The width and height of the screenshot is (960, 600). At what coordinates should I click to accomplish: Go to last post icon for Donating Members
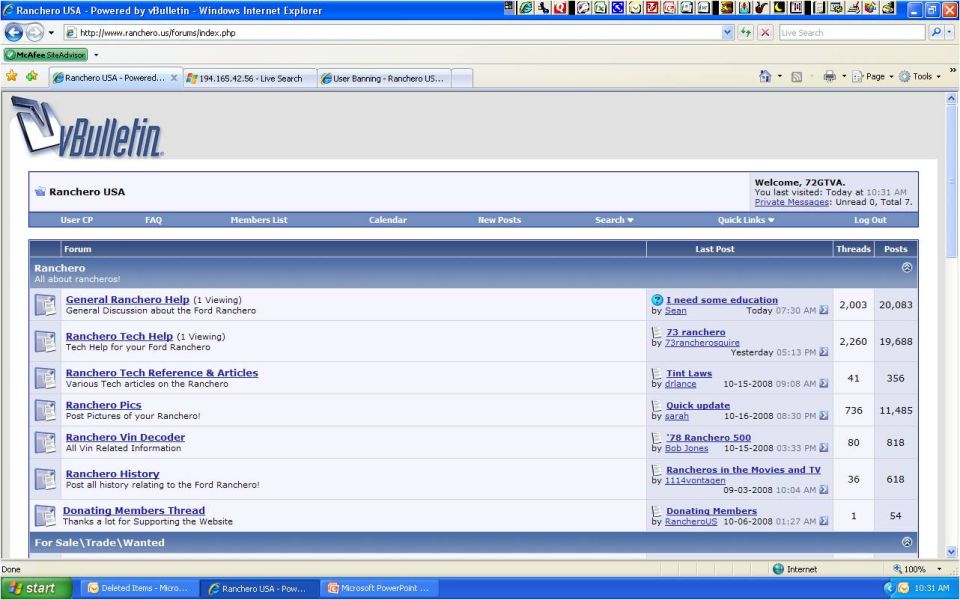[823, 522]
